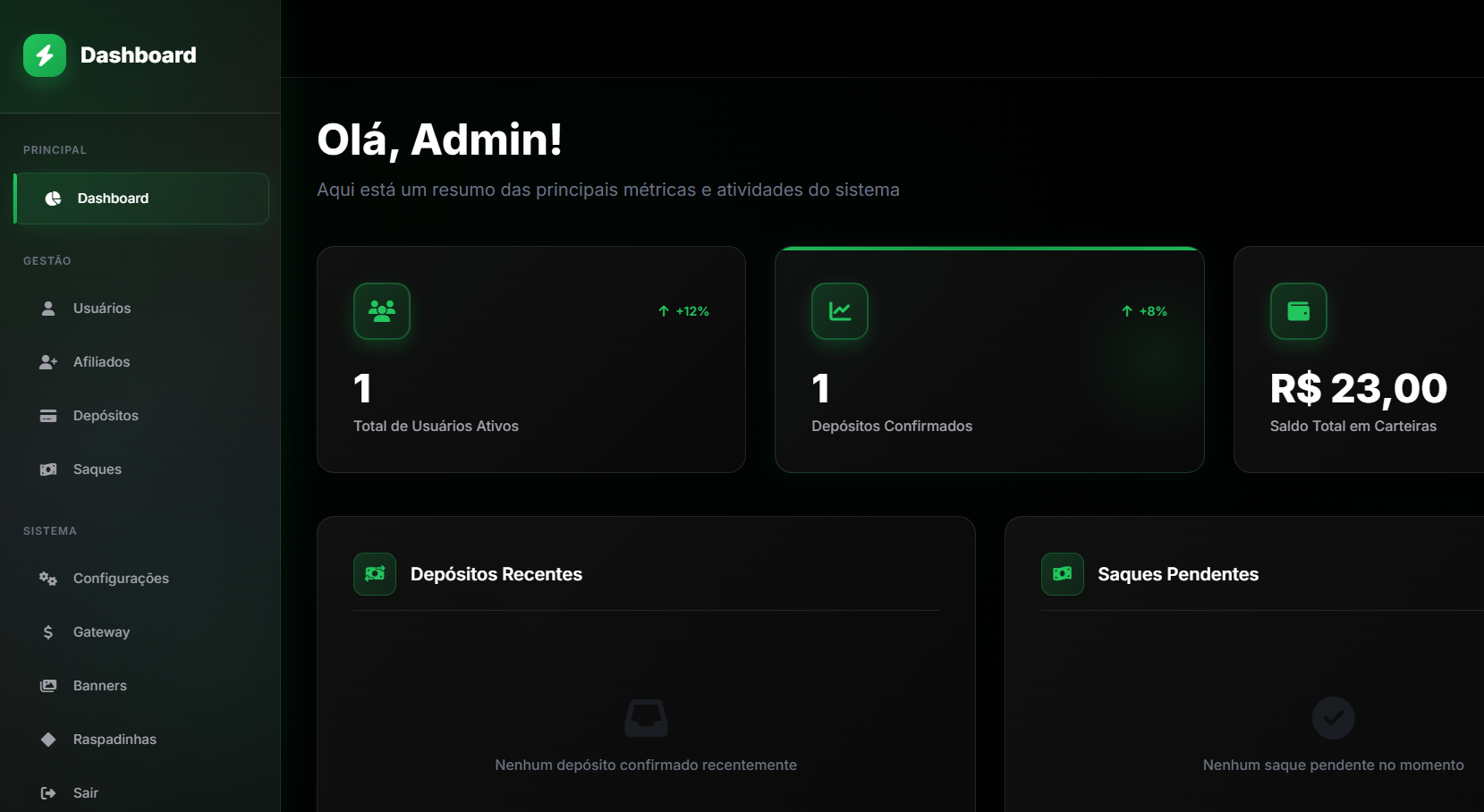Open Configurações settings page
Image resolution: width=1484 pixels, height=812 pixels.
[120, 579]
